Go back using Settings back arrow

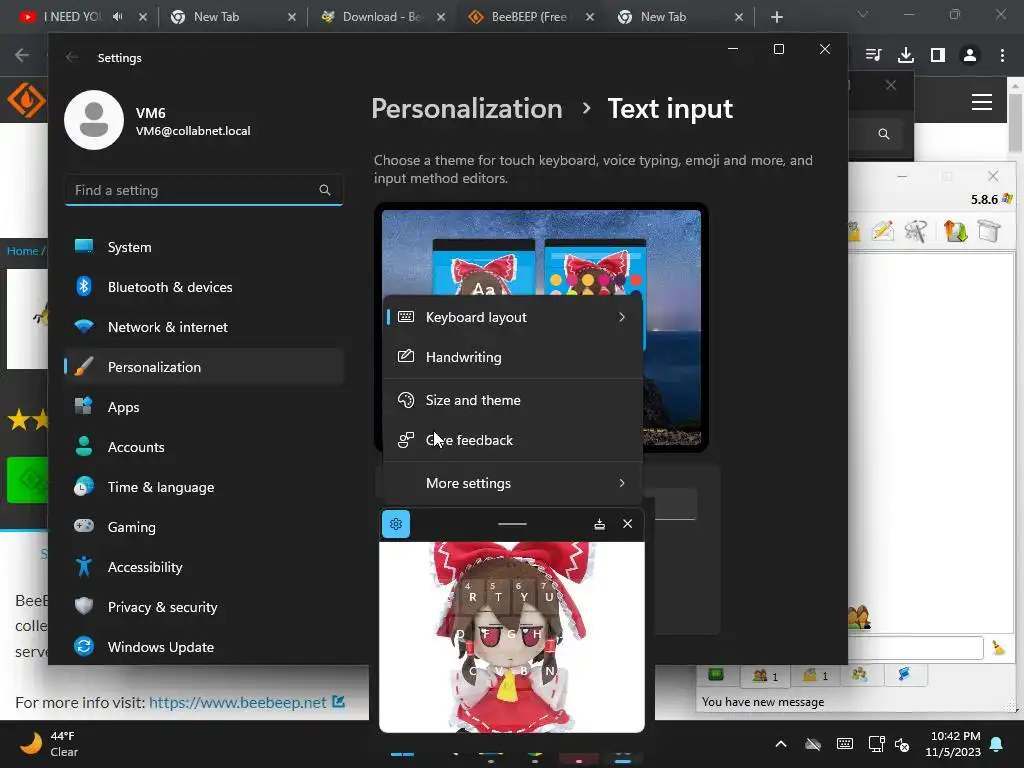tap(72, 57)
